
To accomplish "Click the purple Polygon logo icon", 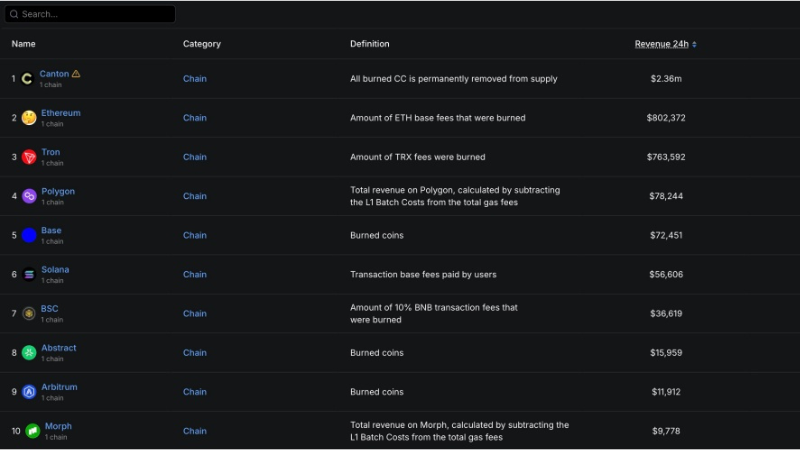I will (x=29, y=196).
